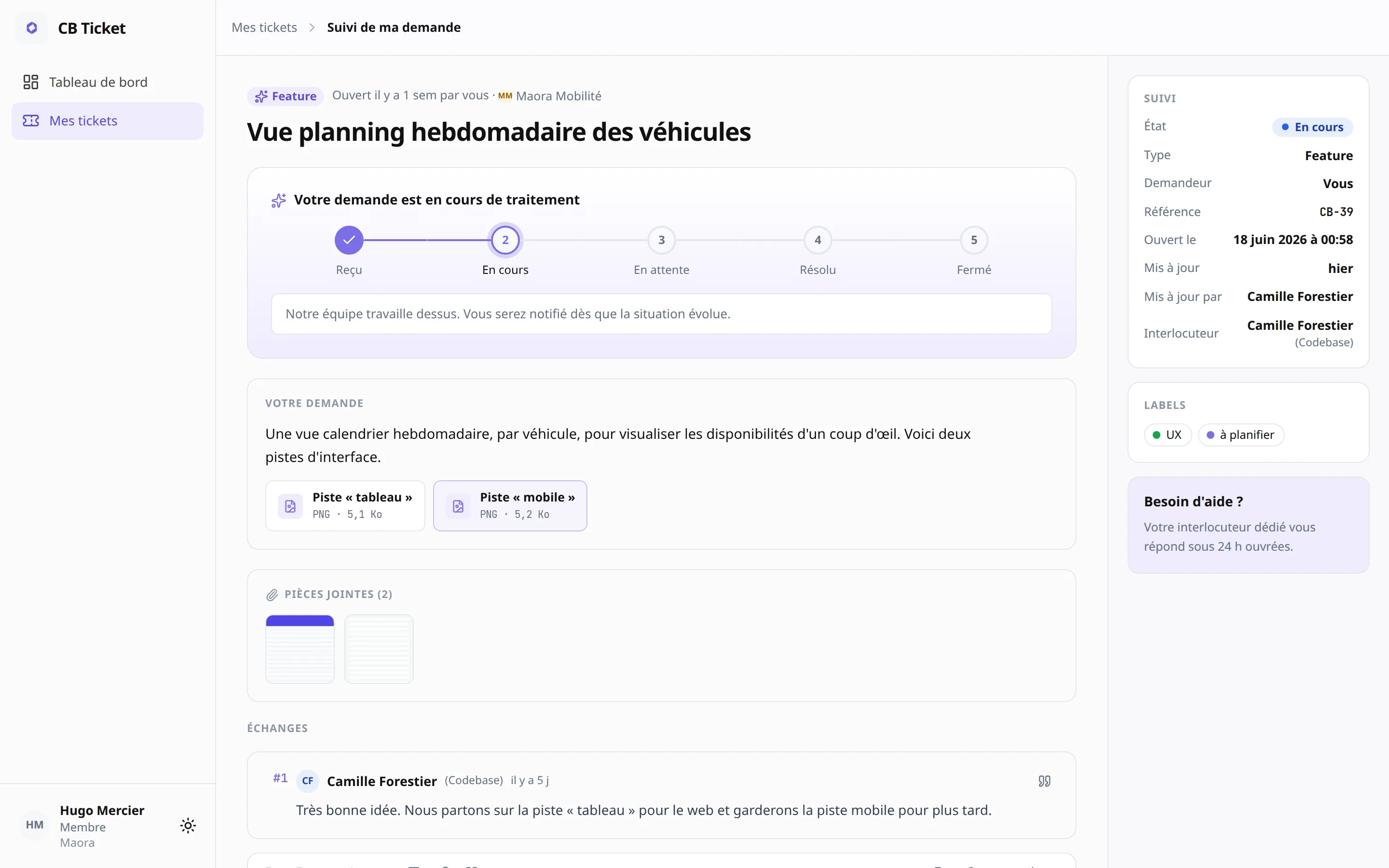Click the UX label chip
This screenshot has width=1389, height=868.
coord(1168,435)
